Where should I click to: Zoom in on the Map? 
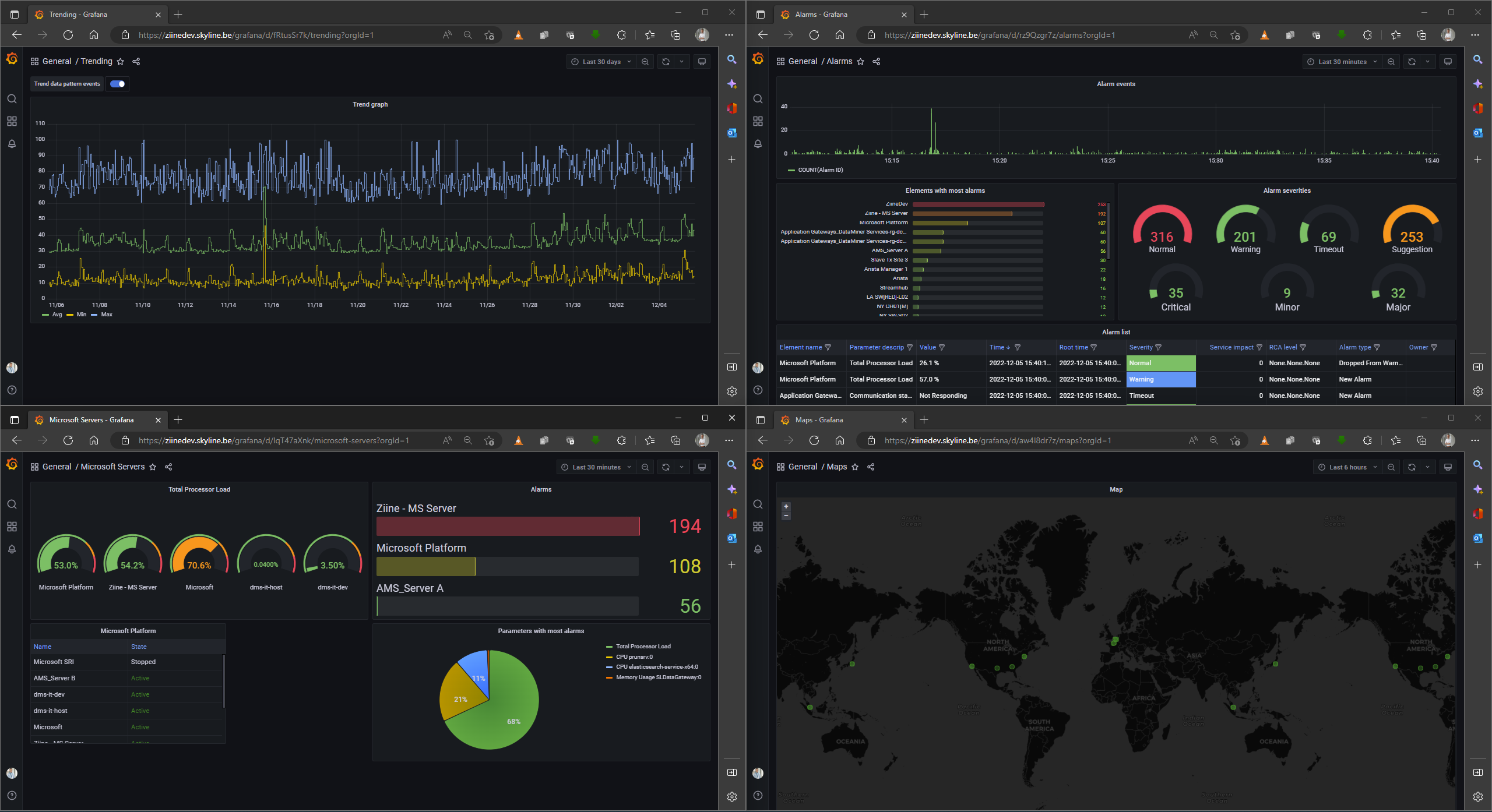[x=786, y=507]
